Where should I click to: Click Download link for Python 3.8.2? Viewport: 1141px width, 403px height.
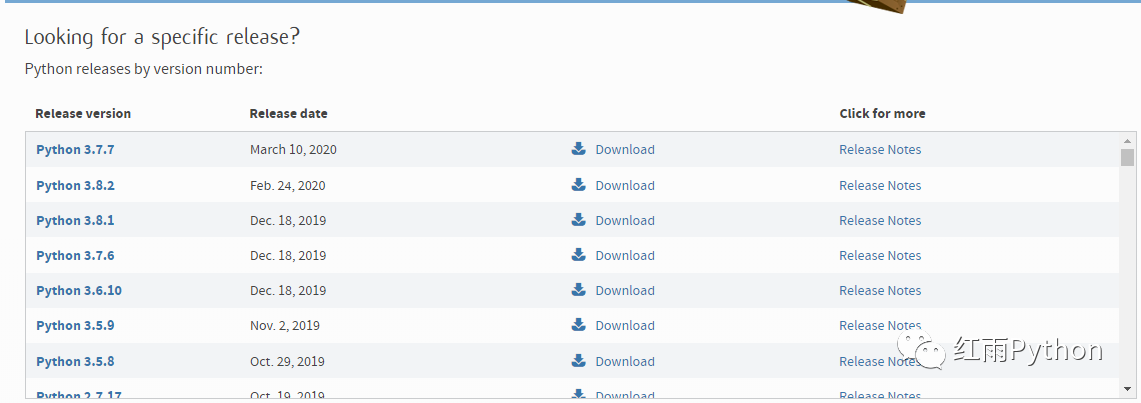pyautogui.click(x=625, y=185)
